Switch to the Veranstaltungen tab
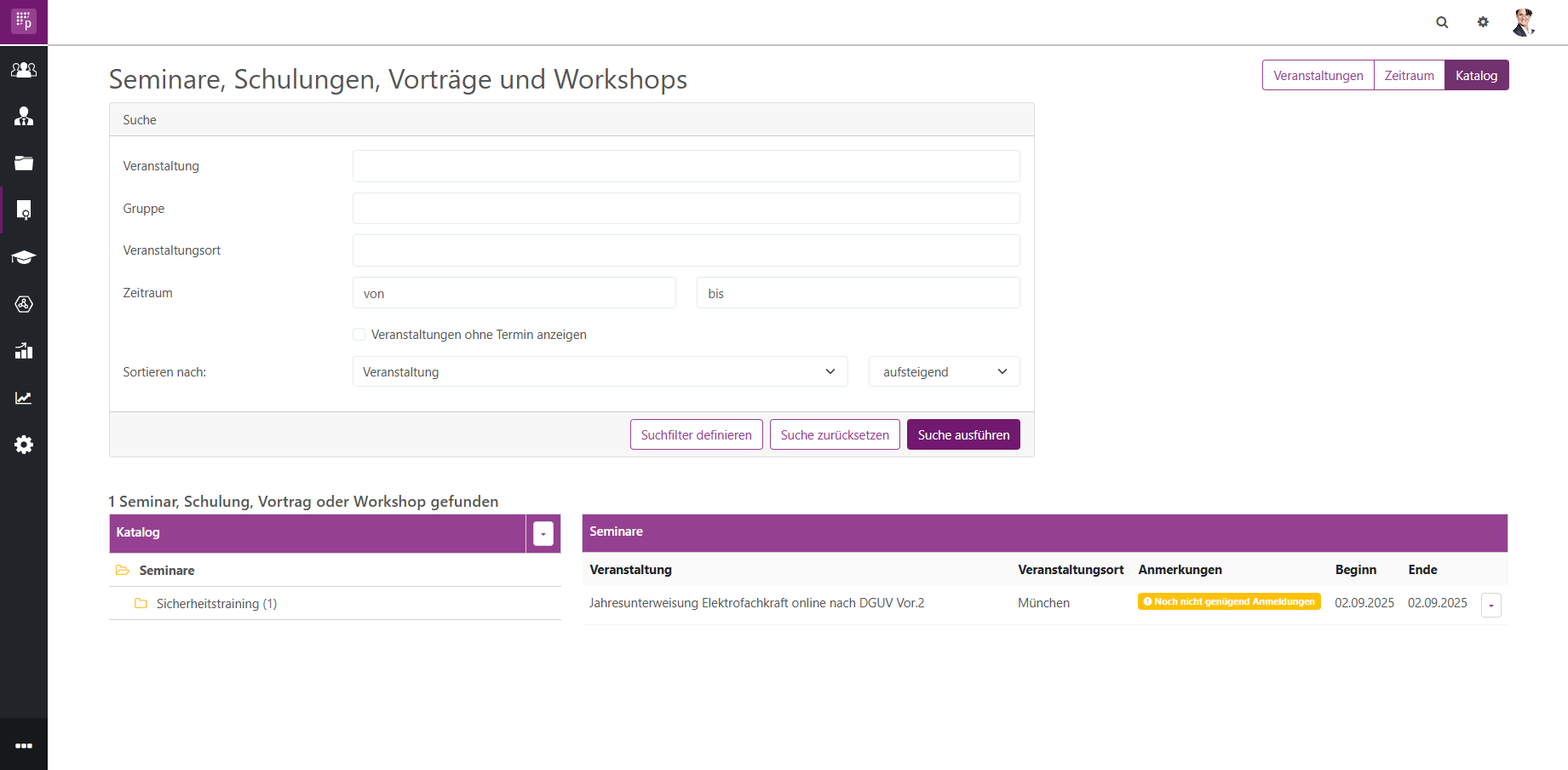The height and width of the screenshot is (770, 1568). (1318, 75)
